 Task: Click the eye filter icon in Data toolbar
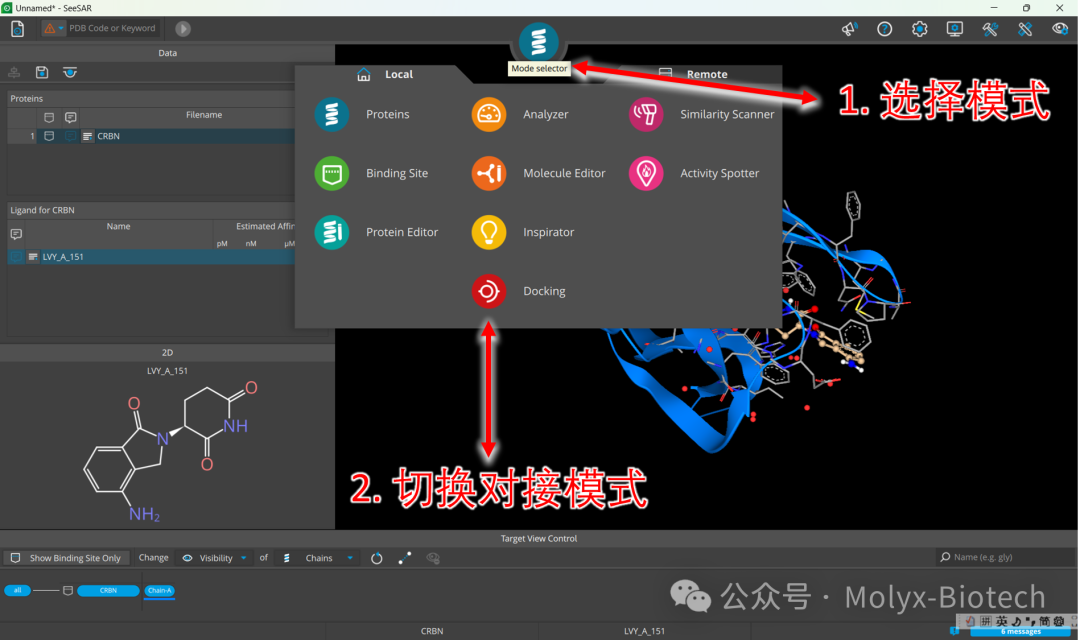pyautogui.click(x=70, y=72)
